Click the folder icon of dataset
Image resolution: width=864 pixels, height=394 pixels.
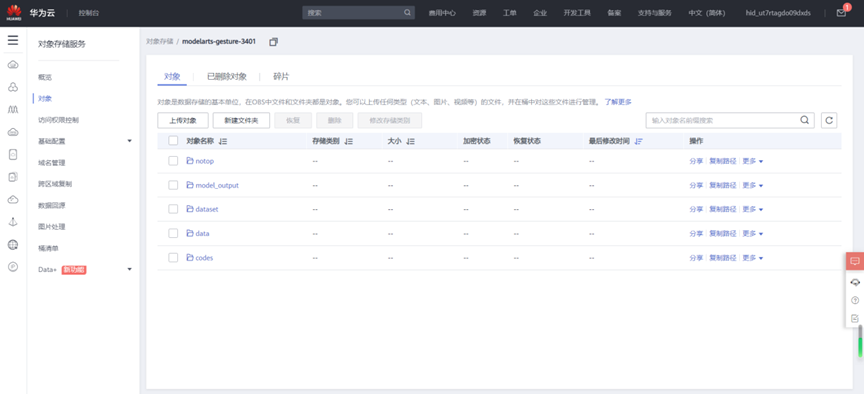pos(190,209)
